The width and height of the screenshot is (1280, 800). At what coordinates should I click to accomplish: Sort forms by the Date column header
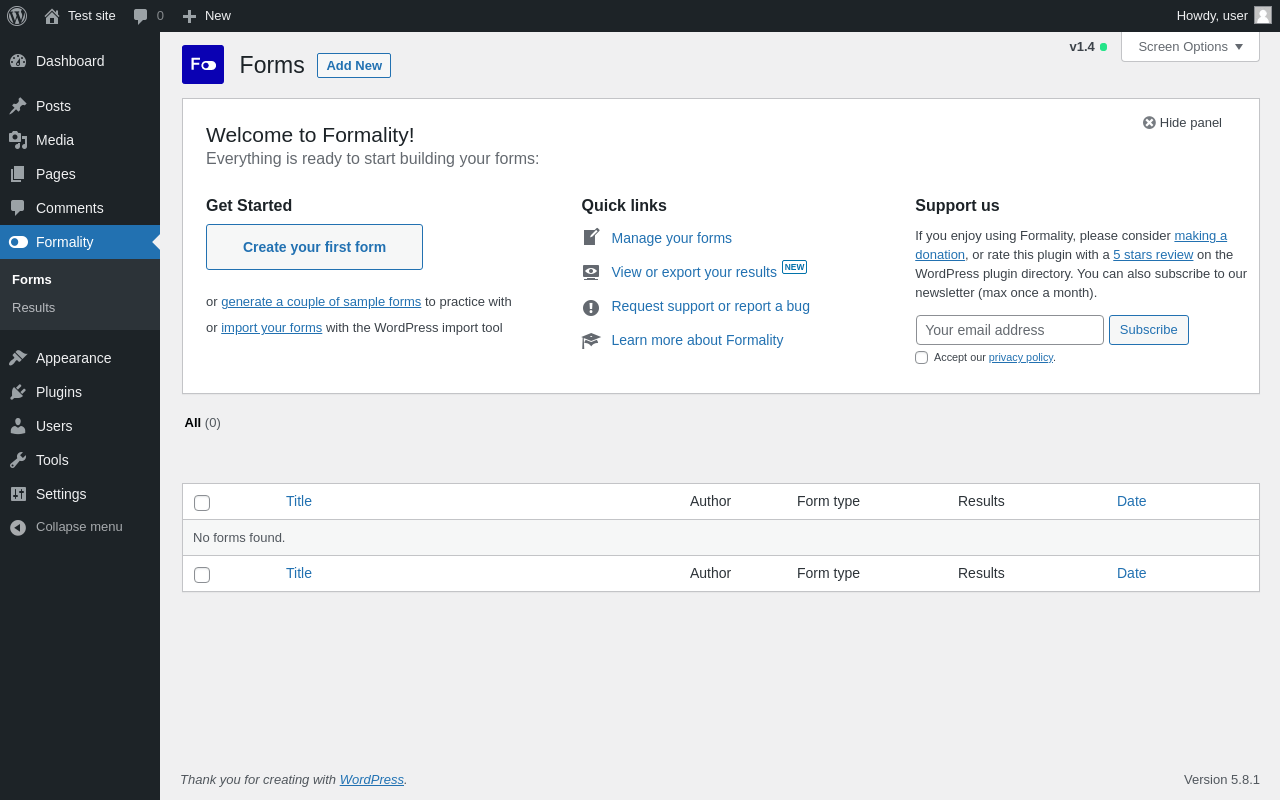coord(1131,501)
